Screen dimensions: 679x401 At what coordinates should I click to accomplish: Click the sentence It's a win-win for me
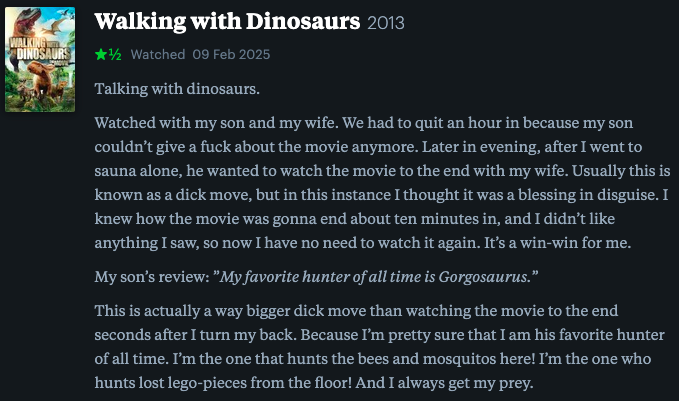click(557, 243)
